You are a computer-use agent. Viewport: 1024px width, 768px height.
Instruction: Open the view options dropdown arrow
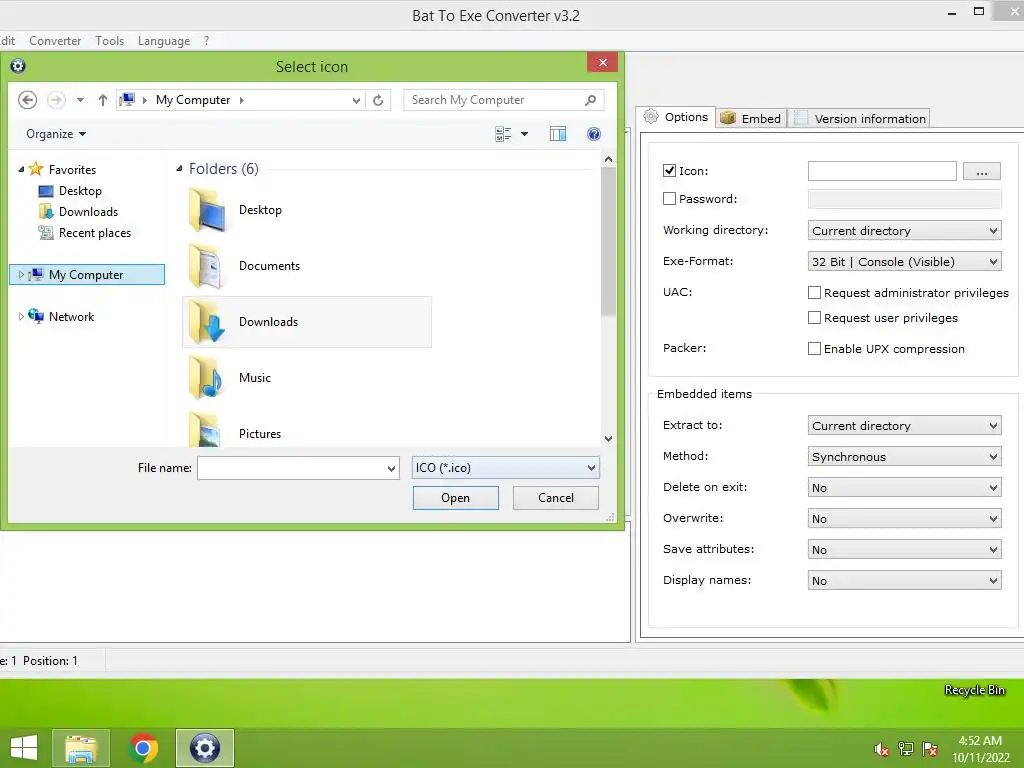tap(524, 134)
